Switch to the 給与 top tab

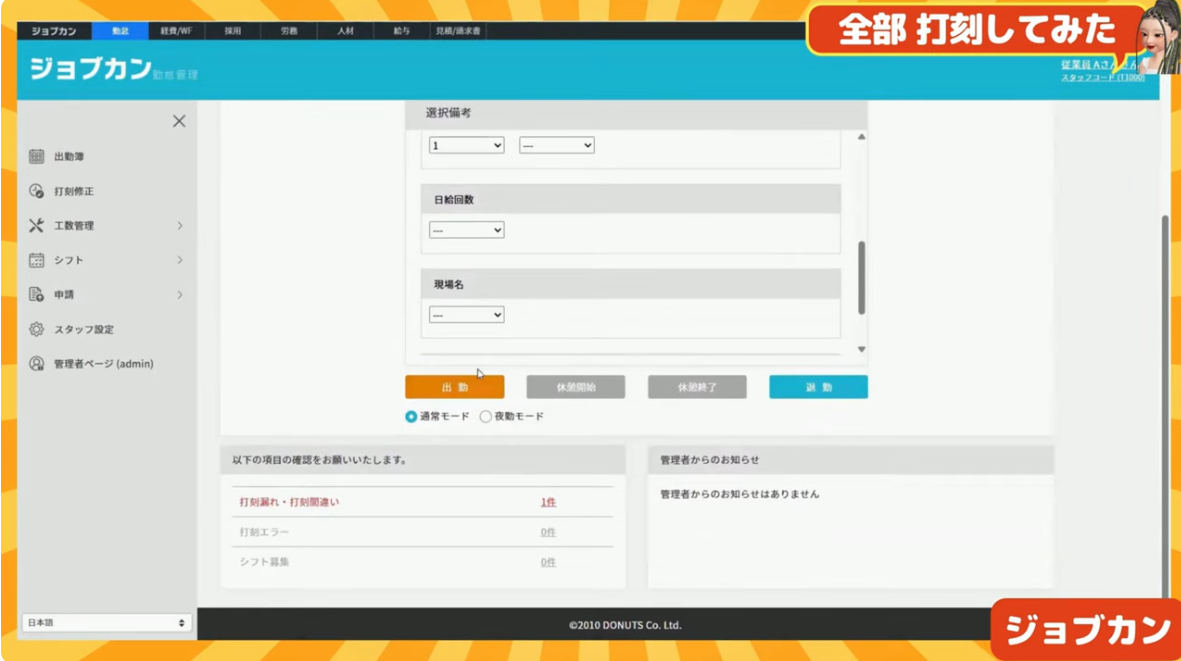click(x=402, y=31)
